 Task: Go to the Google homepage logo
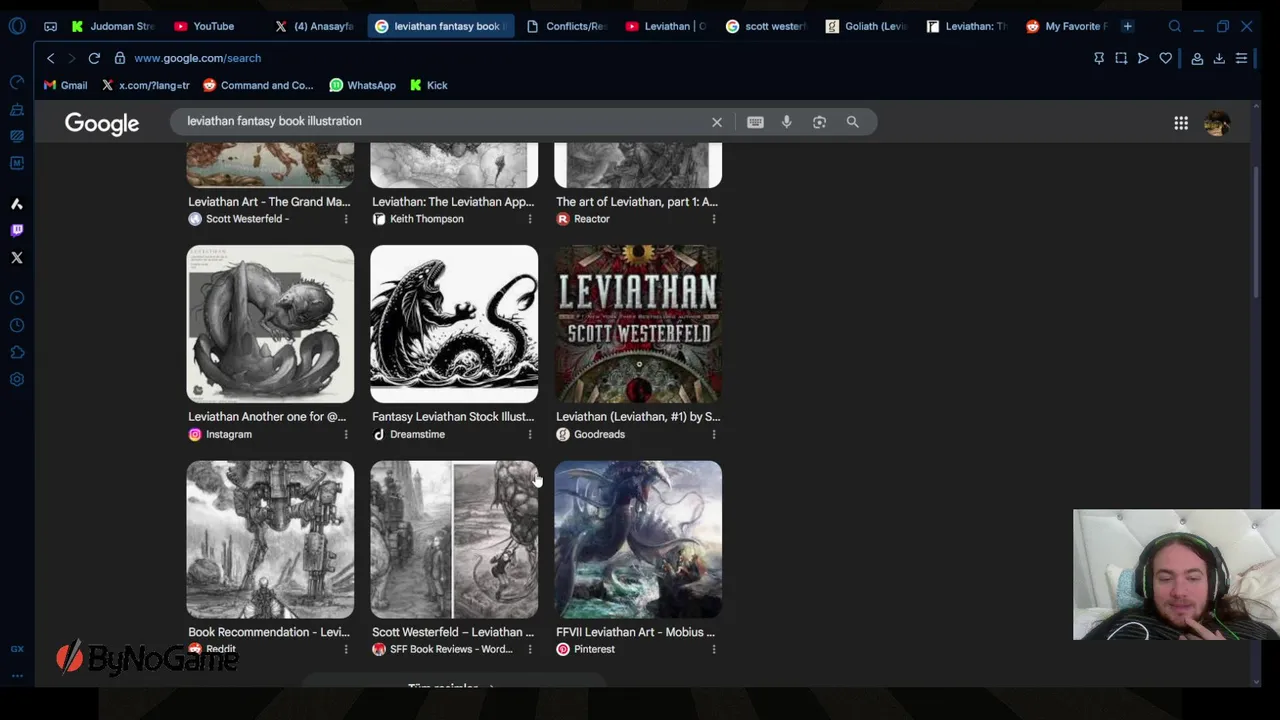coord(102,123)
